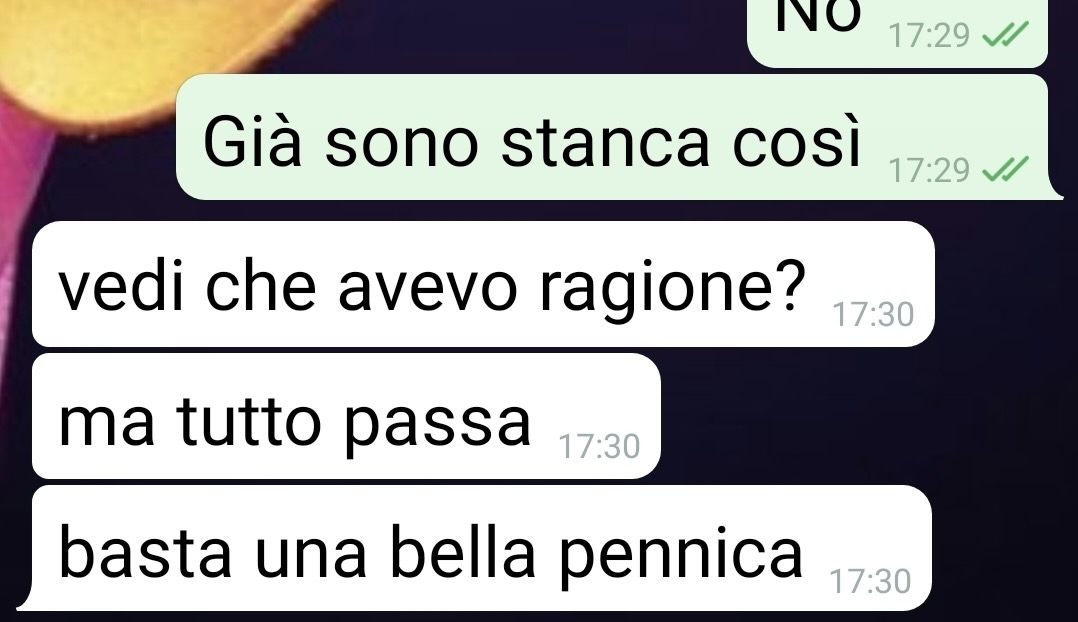Viewport: 1078px width, 622px height.
Task: Click the double-check read receipt on 'No'
Action: point(1005,34)
